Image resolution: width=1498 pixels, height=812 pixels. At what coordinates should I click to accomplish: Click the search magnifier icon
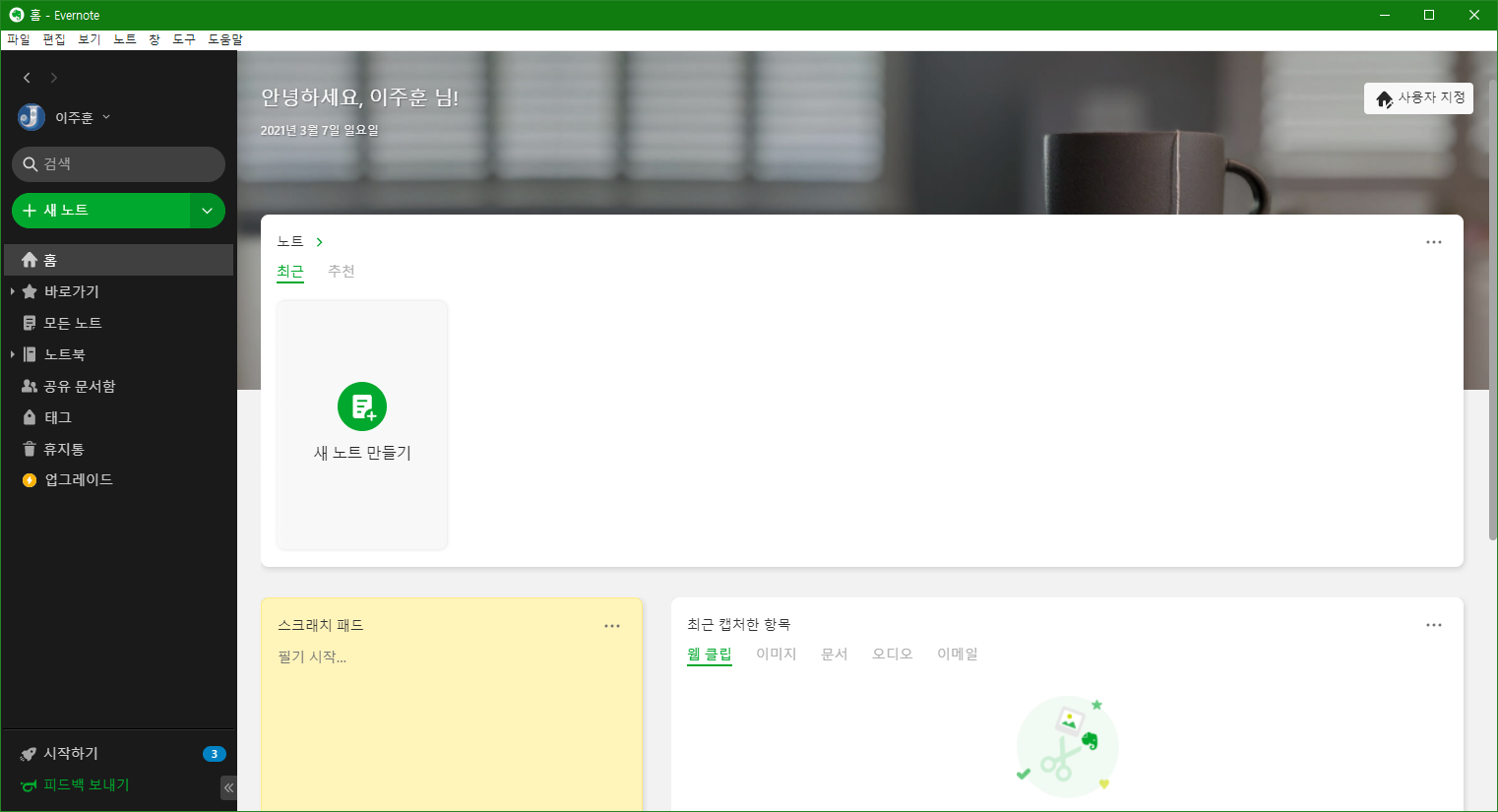pyautogui.click(x=31, y=164)
